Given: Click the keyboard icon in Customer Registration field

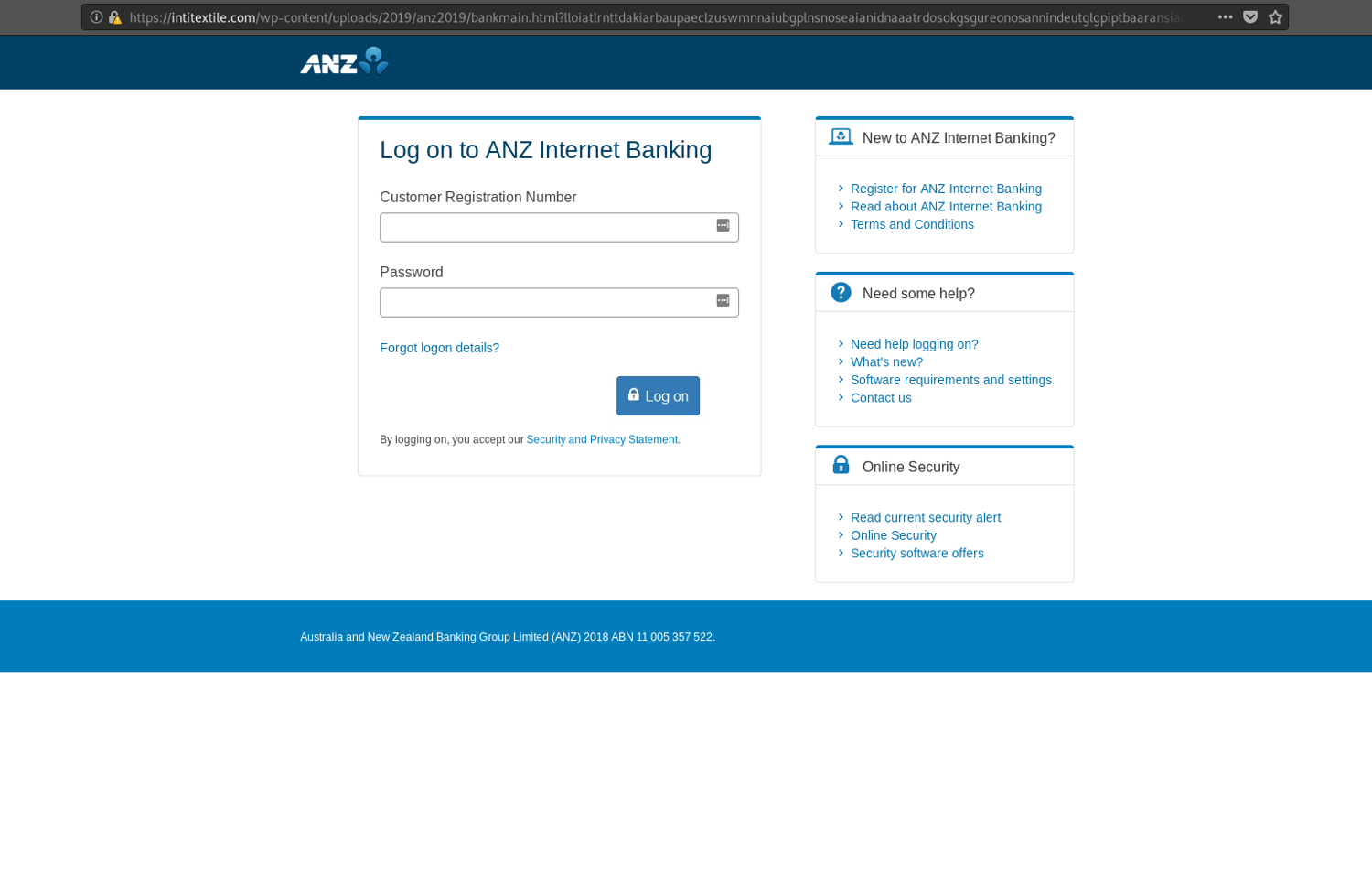Looking at the screenshot, I should [x=723, y=226].
